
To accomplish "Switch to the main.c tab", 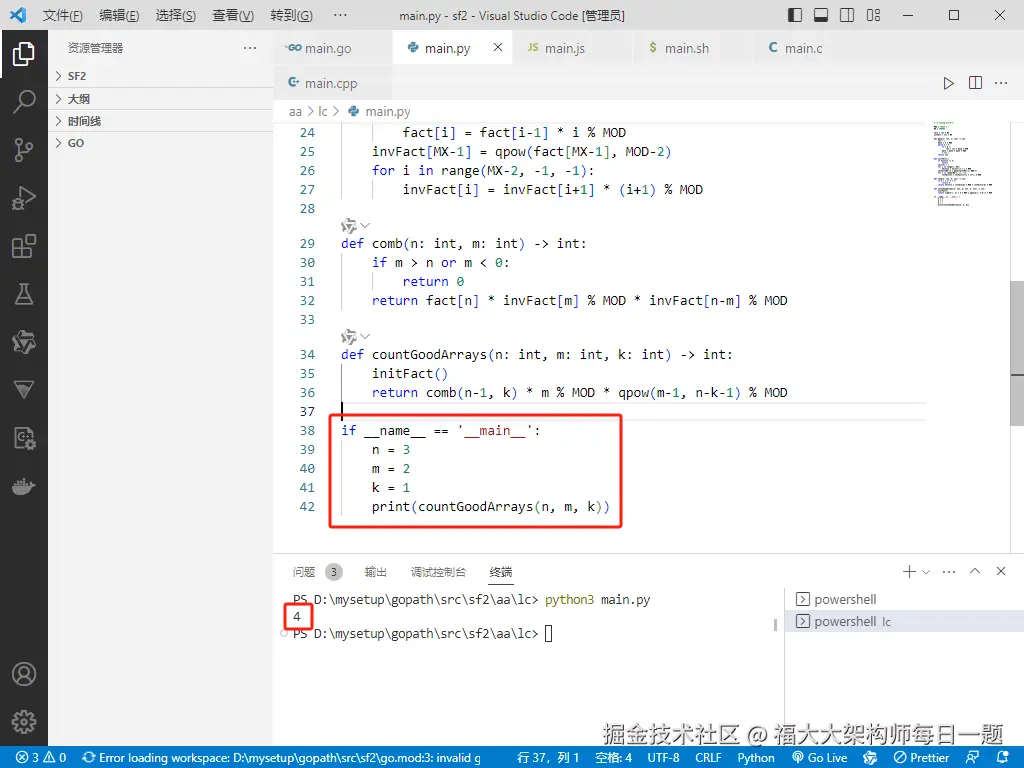I will point(813,48).
